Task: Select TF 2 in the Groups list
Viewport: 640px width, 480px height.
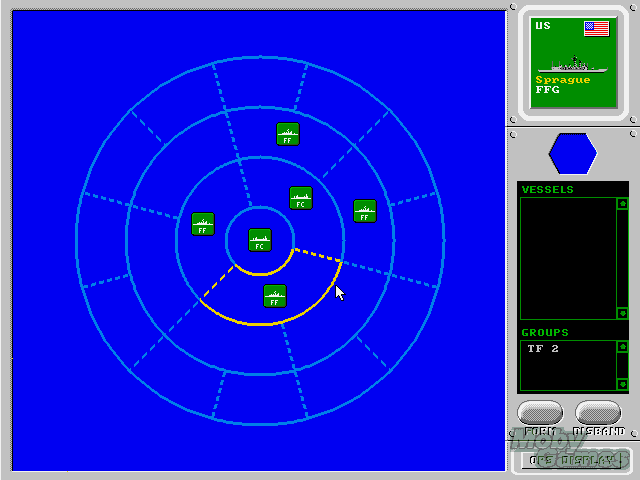Action: click(x=543, y=349)
